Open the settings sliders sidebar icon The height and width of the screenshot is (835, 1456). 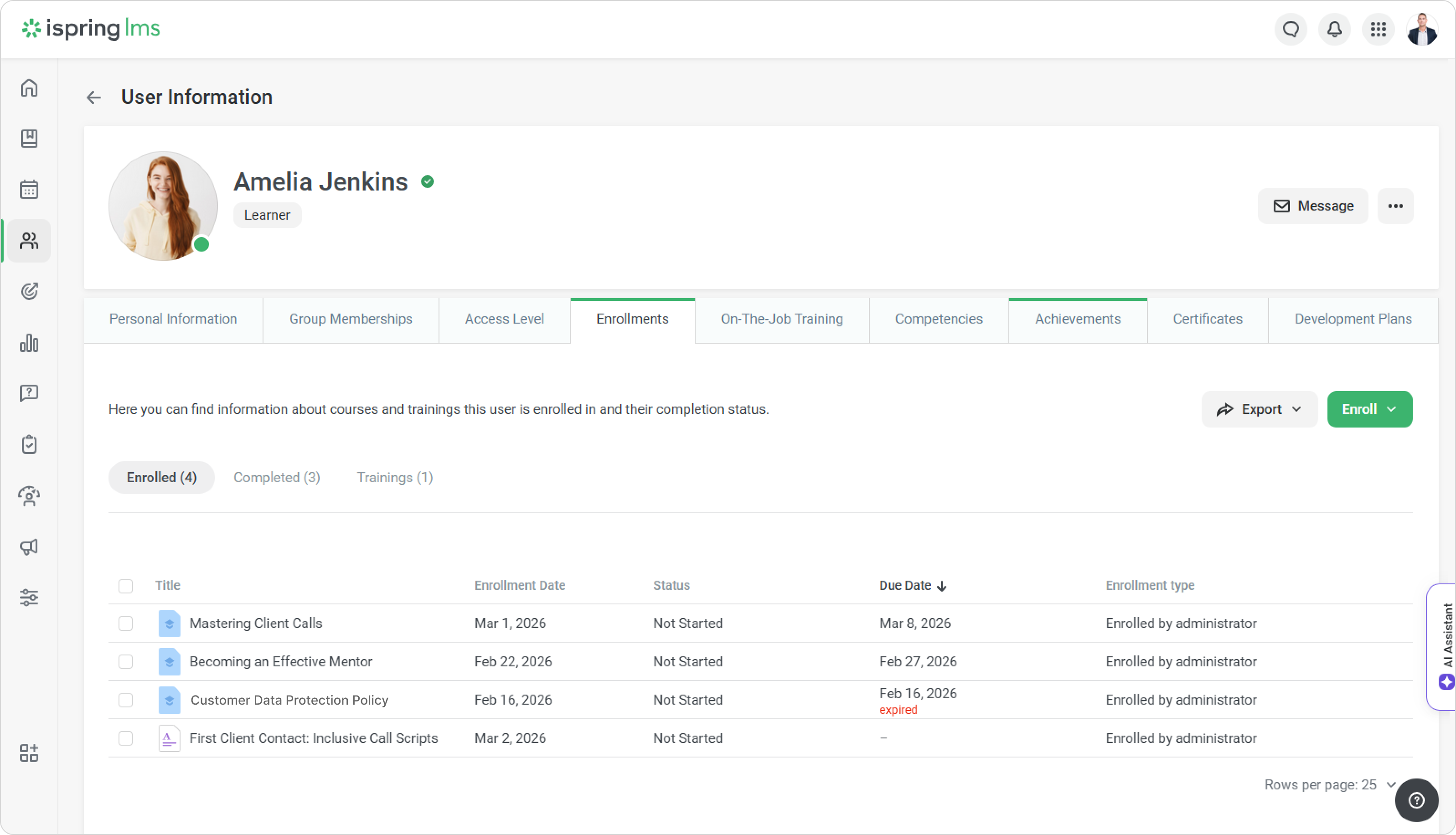pos(29,598)
